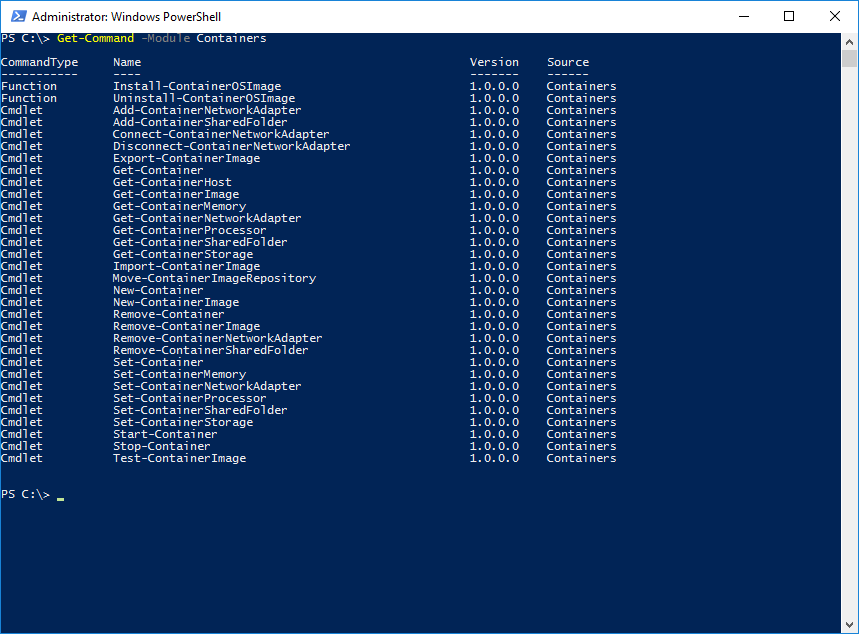The height and width of the screenshot is (634, 859).
Task: Click Uninstall-ContainerOSImage entry
Action: click(204, 98)
